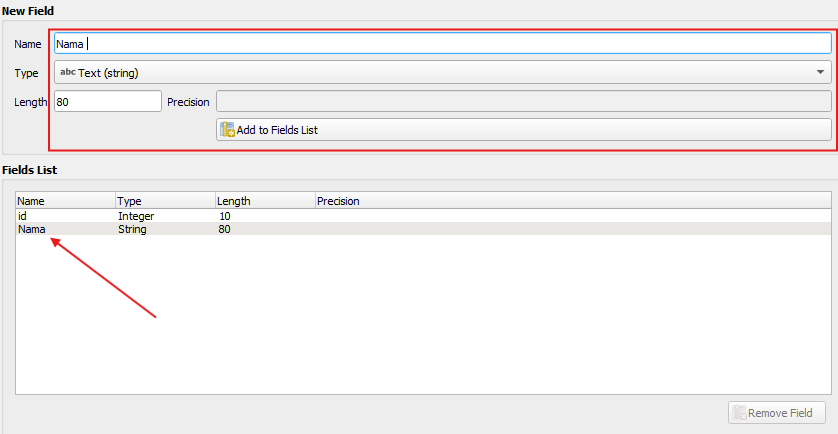This screenshot has width=838, height=434.
Task: Click the Length field with value 80
Action: click(107, 102)
